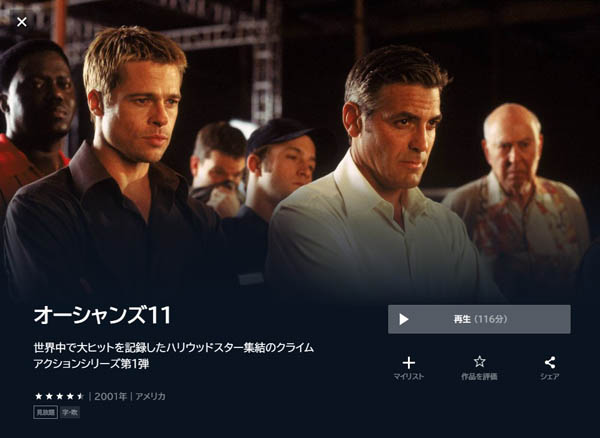600x438 pixels.
Task: Click the 見放題 badge
Action: (46, 412)
